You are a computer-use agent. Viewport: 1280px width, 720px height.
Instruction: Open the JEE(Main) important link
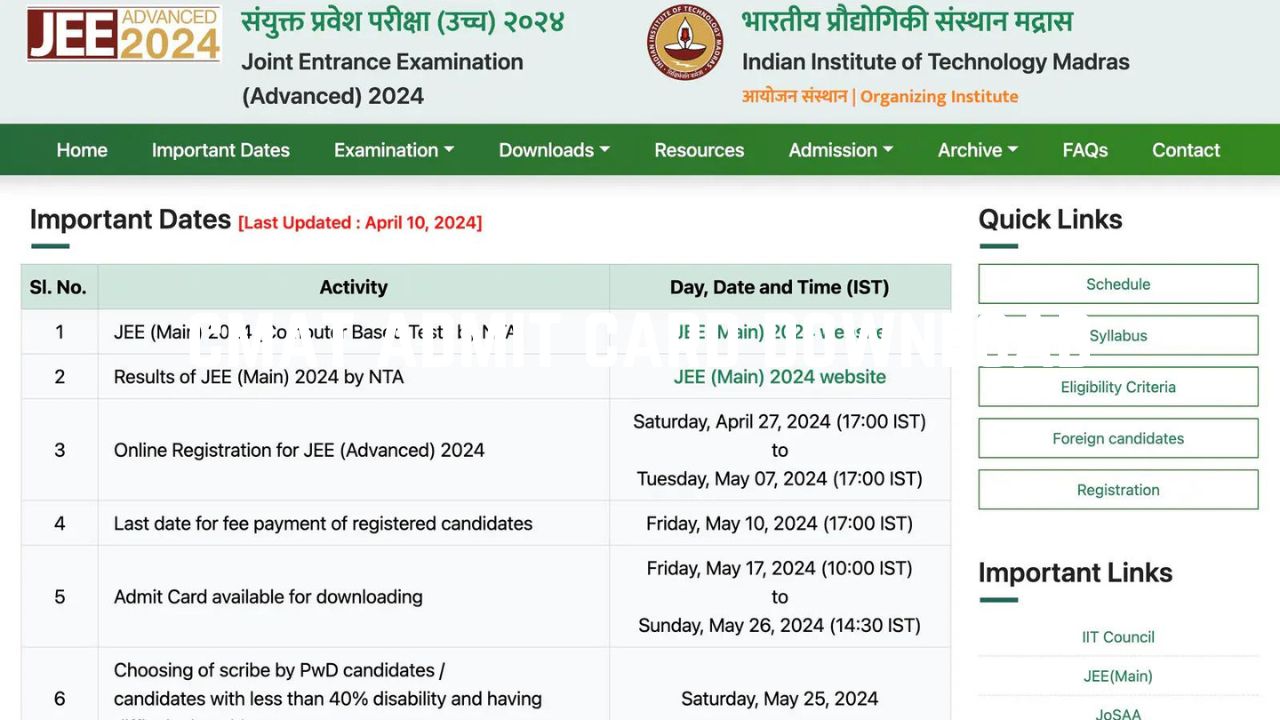(x=1118, y=676)
